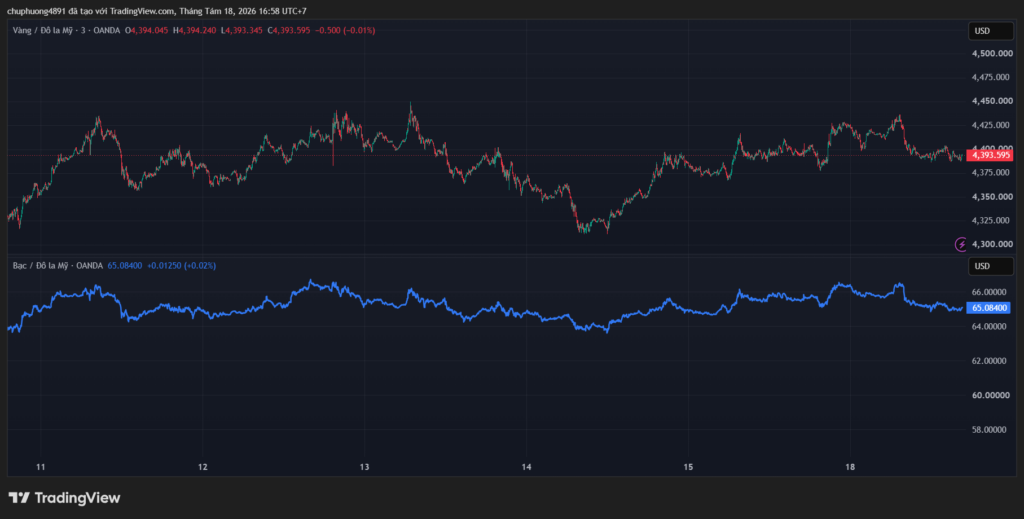Click the high value H4,394.240
The image size is (1024, 519).
[x=195, y=30]
